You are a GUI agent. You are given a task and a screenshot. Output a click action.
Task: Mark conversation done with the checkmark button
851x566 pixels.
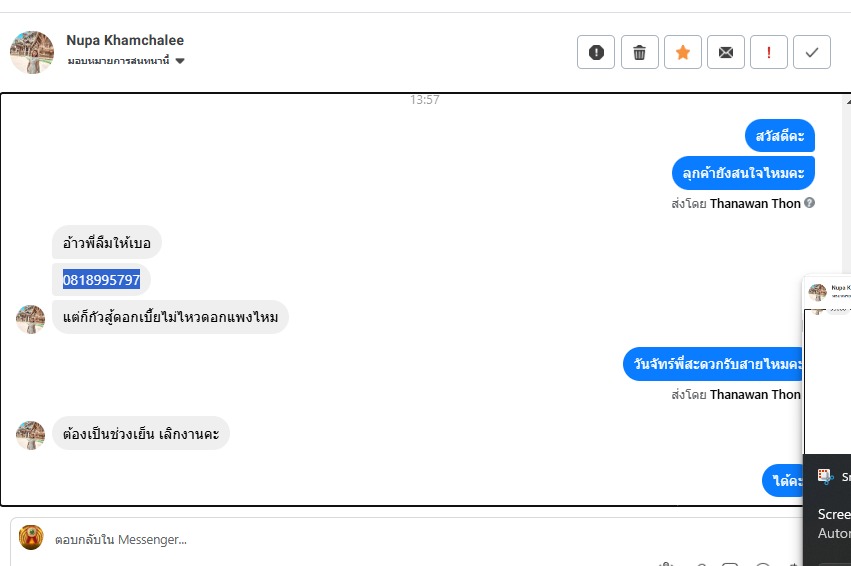tap(812, 52)
